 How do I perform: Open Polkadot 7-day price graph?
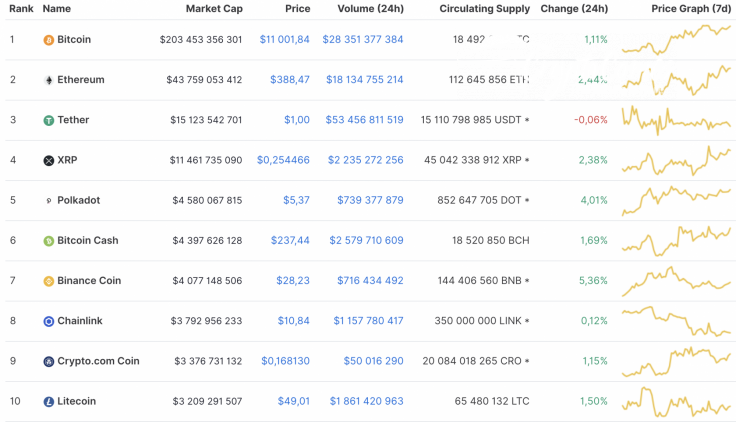point(676,200)
